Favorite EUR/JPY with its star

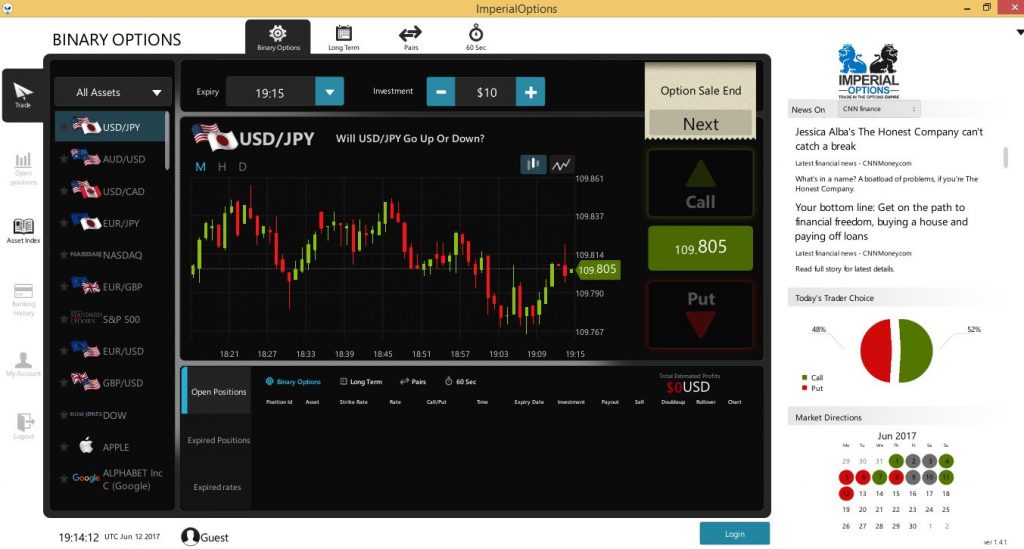(x=64, y=223)
